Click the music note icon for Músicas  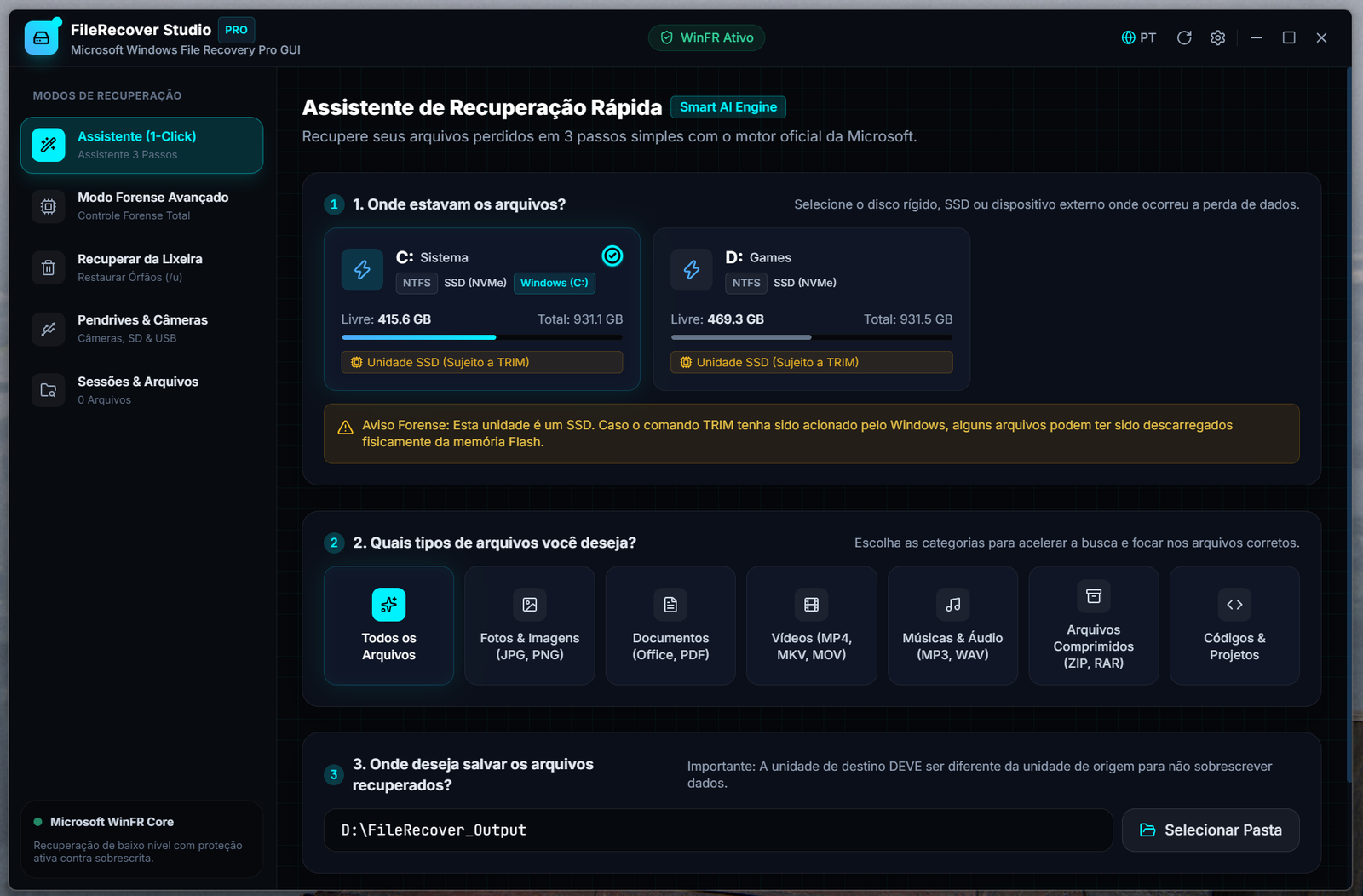[x=952, y=605]
